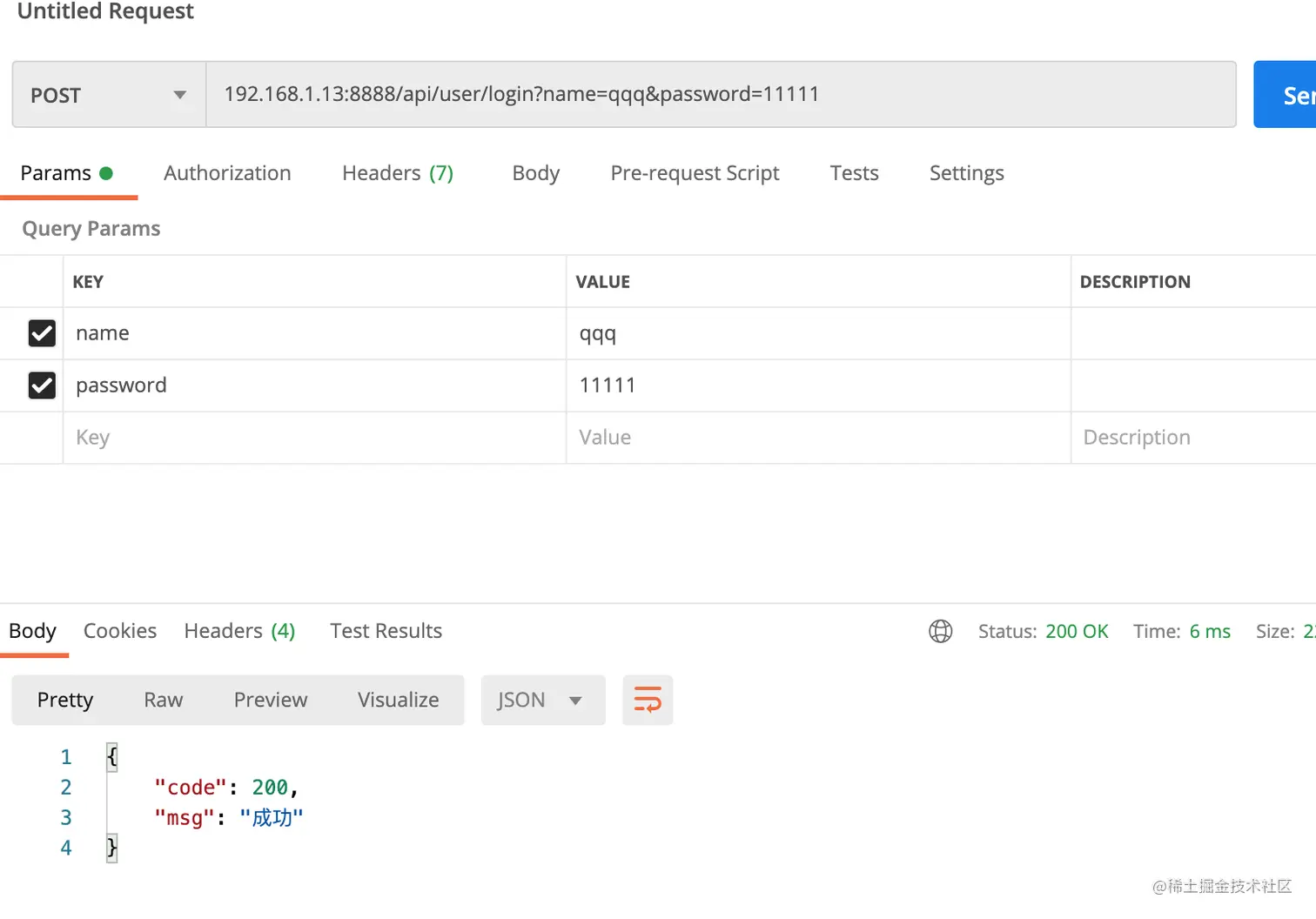The image size is (1316, 919).
Task: Select the Pretty view button
Action: click(x=65, y=700)
